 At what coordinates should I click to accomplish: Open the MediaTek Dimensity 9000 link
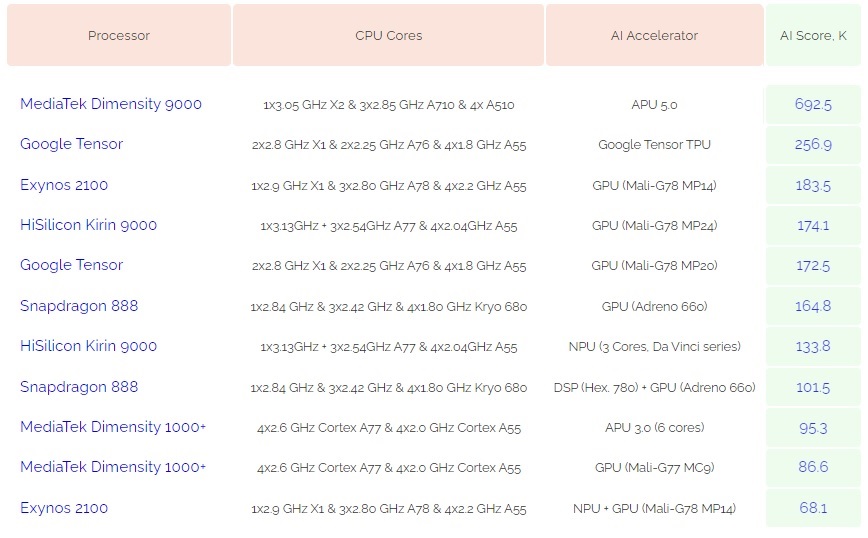coord(111,104)
